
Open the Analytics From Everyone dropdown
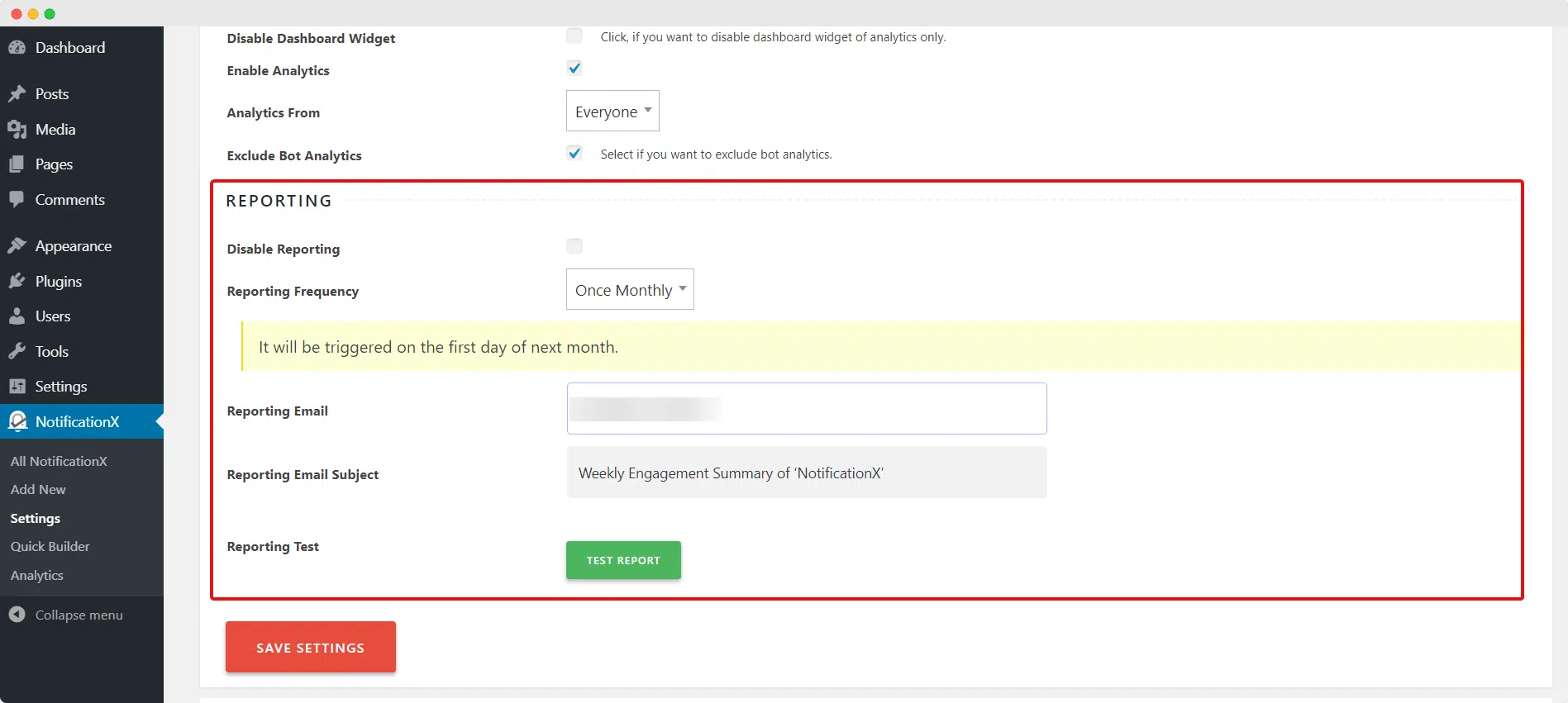(x=612, y=111)
